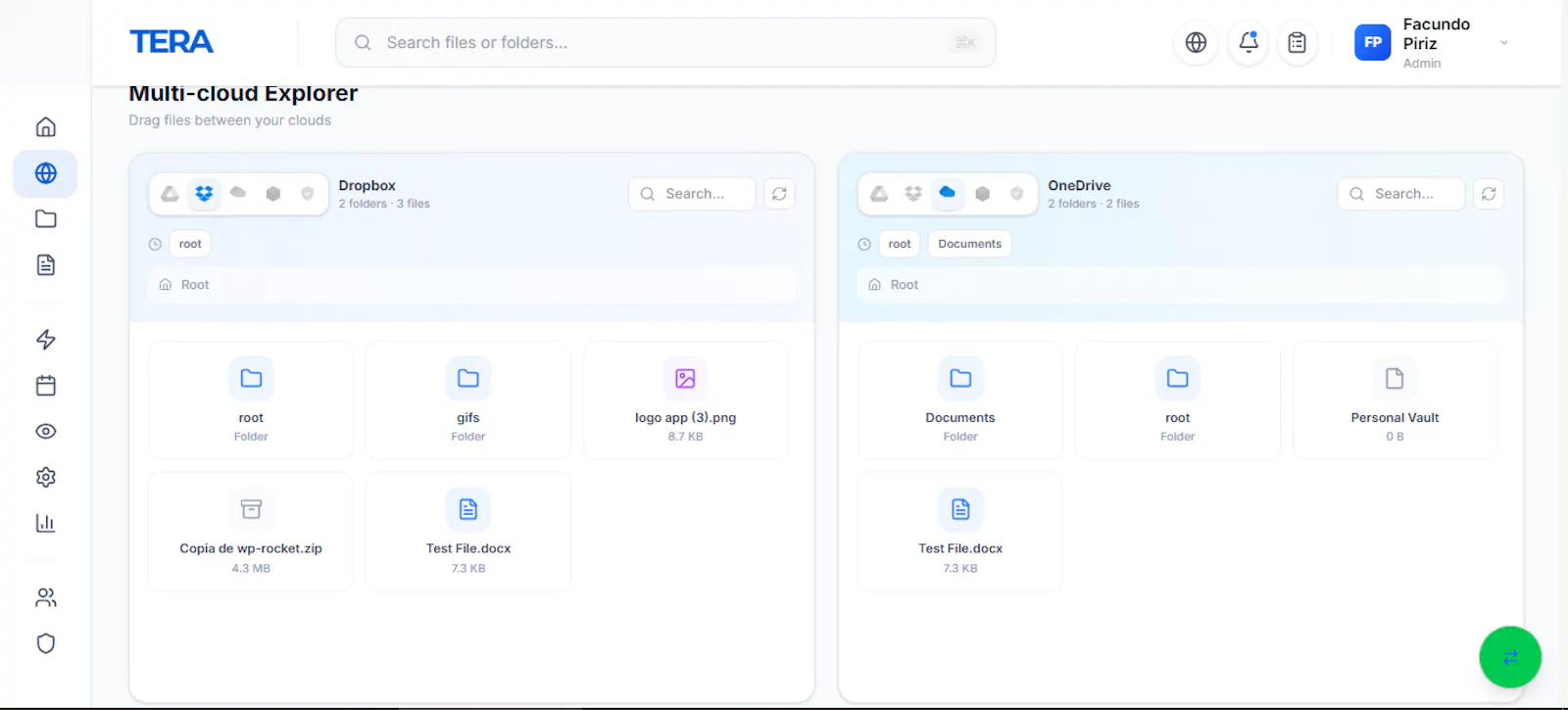This screenshot has width=1568, height=710.
Task: Open the bar chart analytics sidebar icon
Action: (x=45, y=523)
